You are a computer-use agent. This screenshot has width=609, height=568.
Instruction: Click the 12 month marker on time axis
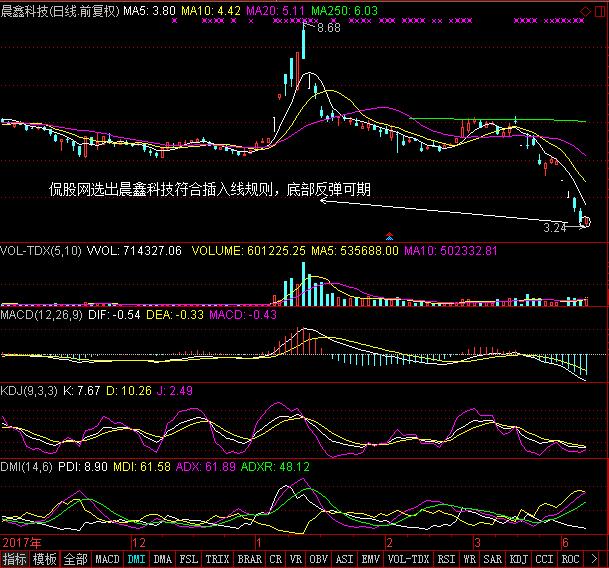tap(139, 543)
